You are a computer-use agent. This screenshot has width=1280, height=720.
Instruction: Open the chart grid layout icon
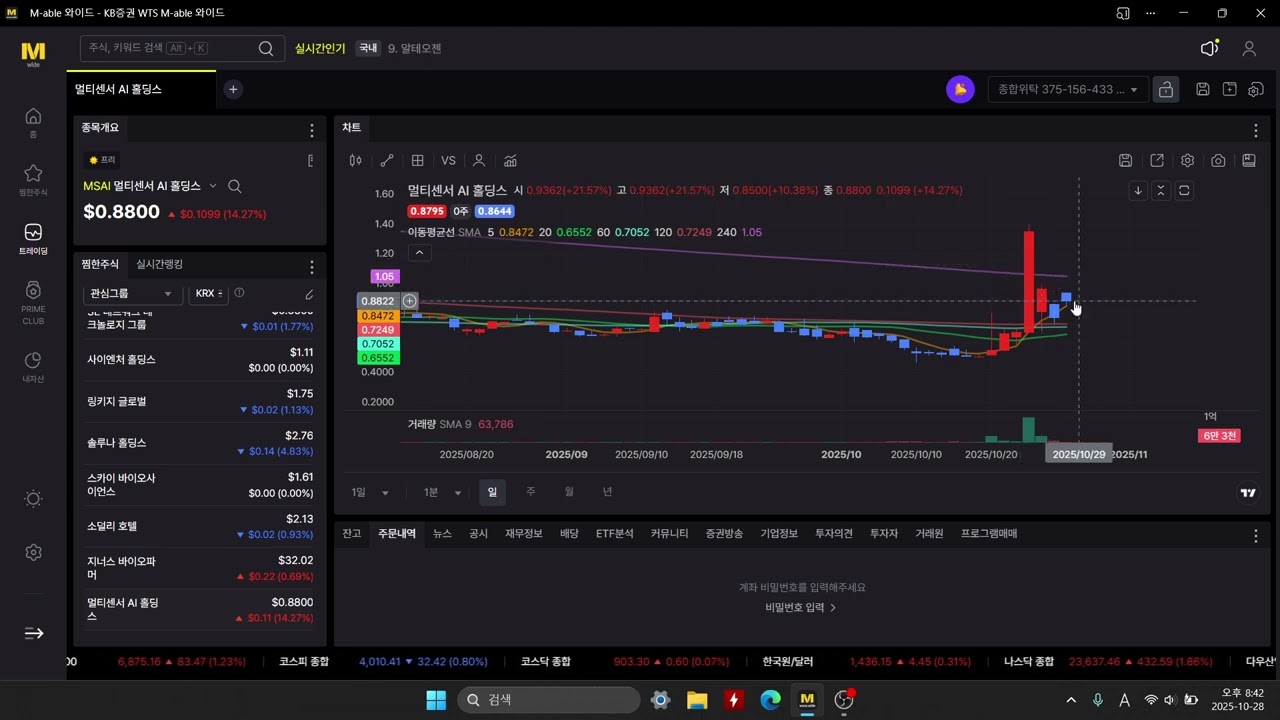tap(417, 160)
